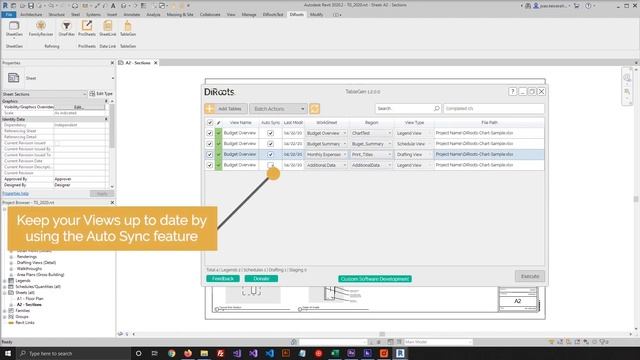This screenshot has width=640, height=360.
Task: Uncheck row selection for Budget Summary row
Action: (x=210, y=144)
